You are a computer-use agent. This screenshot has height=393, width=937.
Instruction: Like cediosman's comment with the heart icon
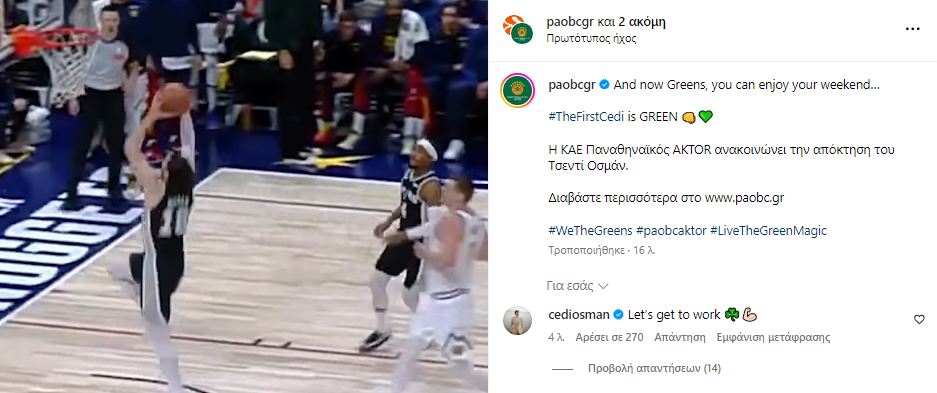tap(919, 320)
